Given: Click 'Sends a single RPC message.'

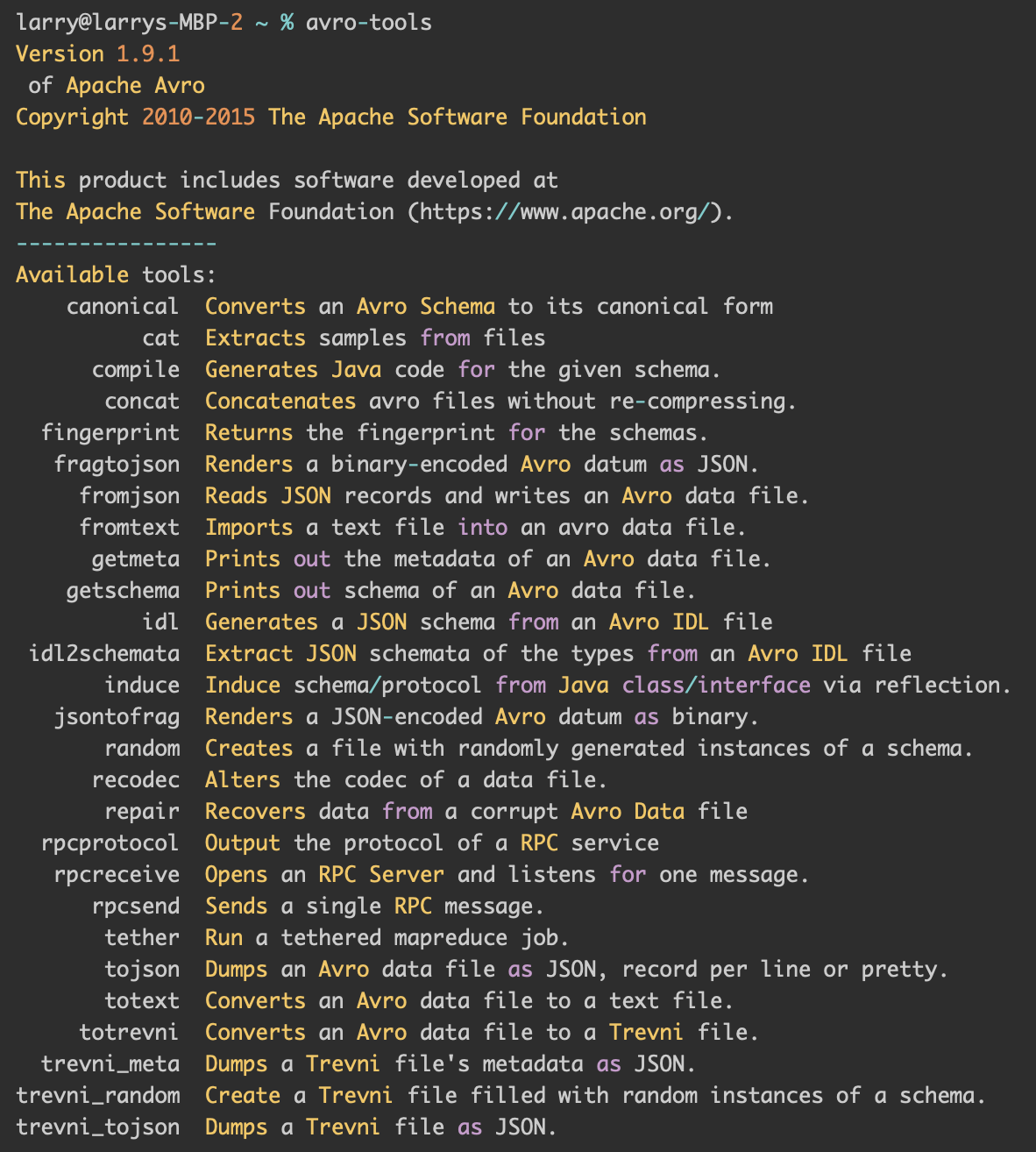Looking at the screenshot, I should point(375,906).
